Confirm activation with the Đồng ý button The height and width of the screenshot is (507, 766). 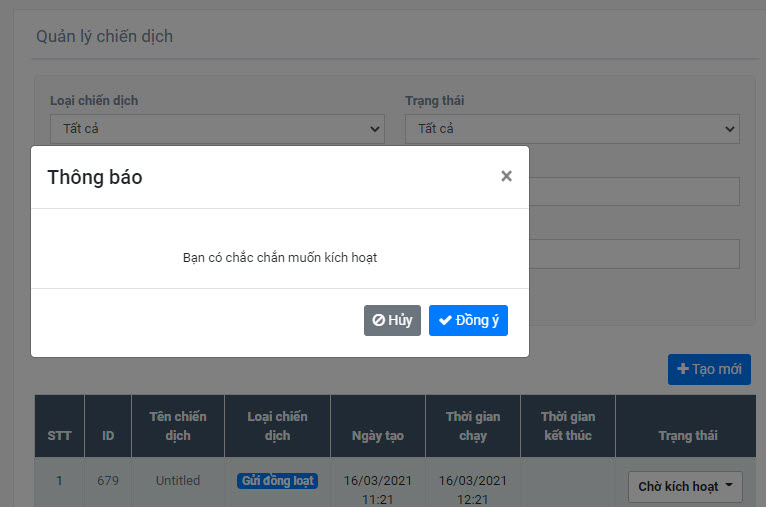coord(468,320)
